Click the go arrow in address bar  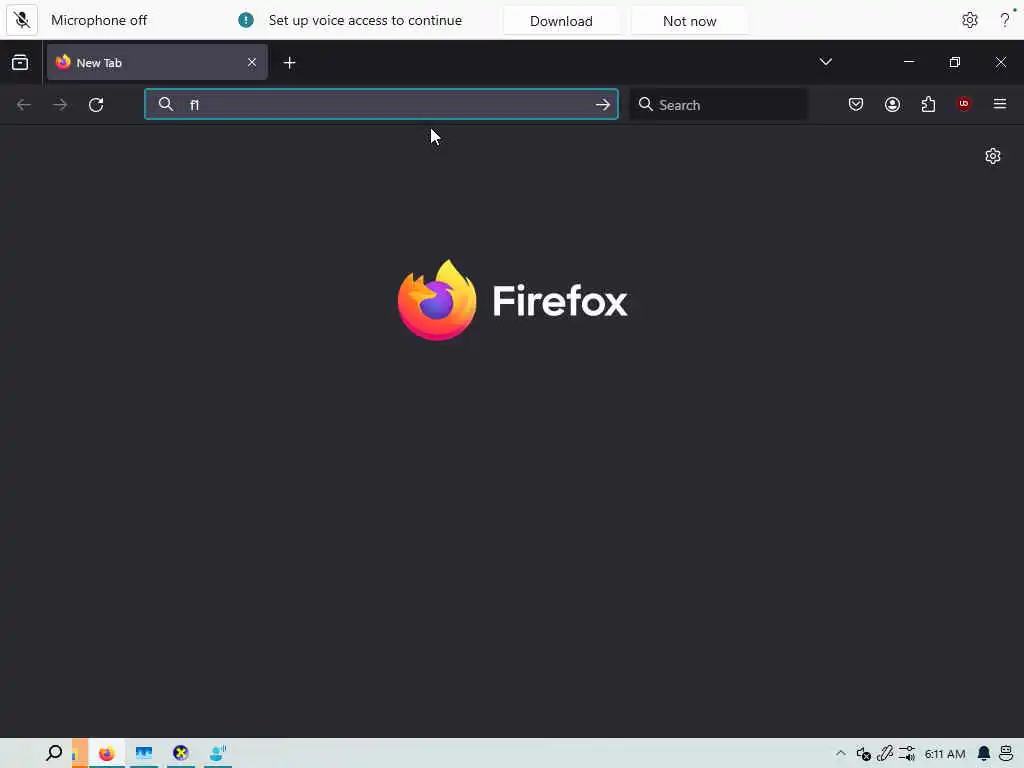click(x=603, y=104)
